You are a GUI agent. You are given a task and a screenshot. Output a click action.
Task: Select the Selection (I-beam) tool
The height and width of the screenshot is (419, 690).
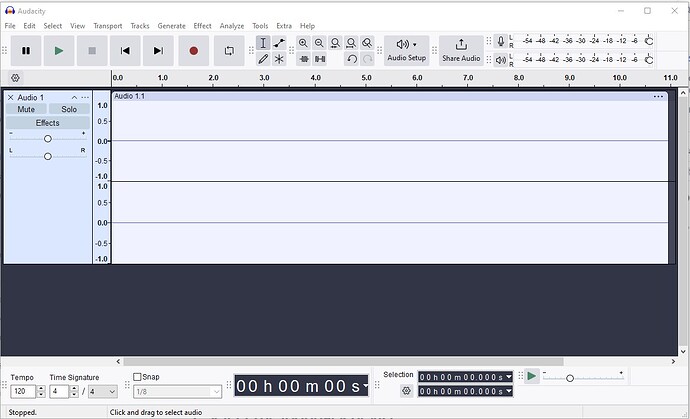point(263,43)
